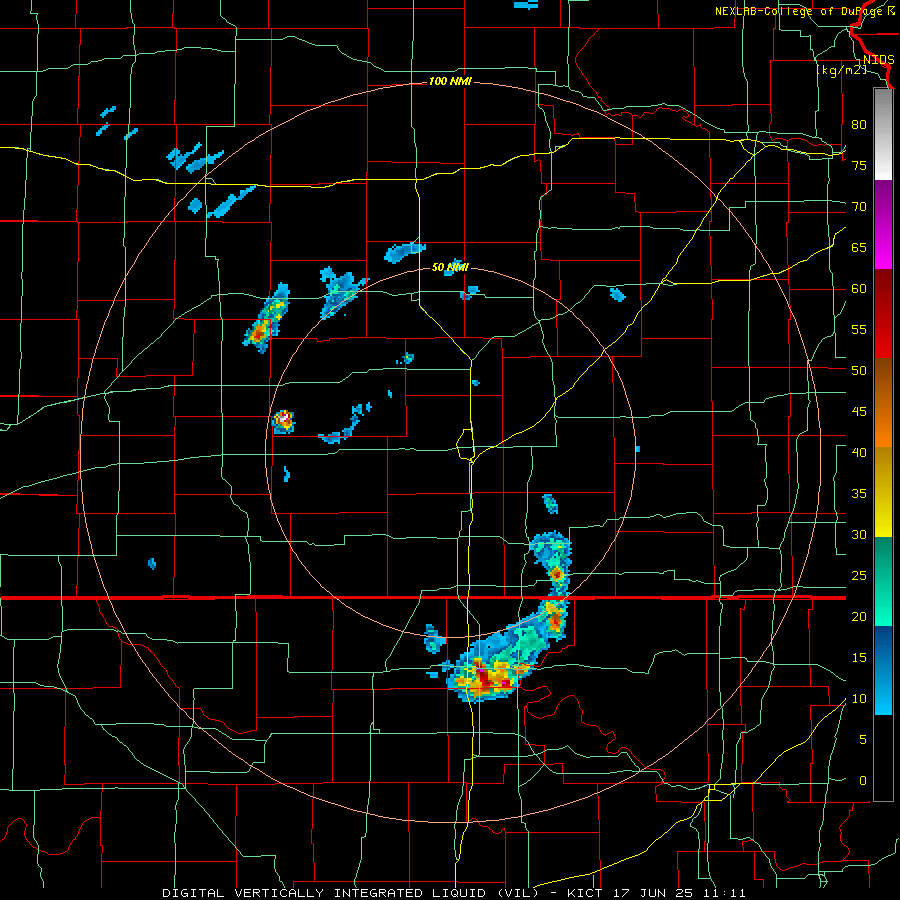The height and width of the screenshot is (900, 900).
Task: Click the 65 value on the color scale
Action: (x=859, y=247)
